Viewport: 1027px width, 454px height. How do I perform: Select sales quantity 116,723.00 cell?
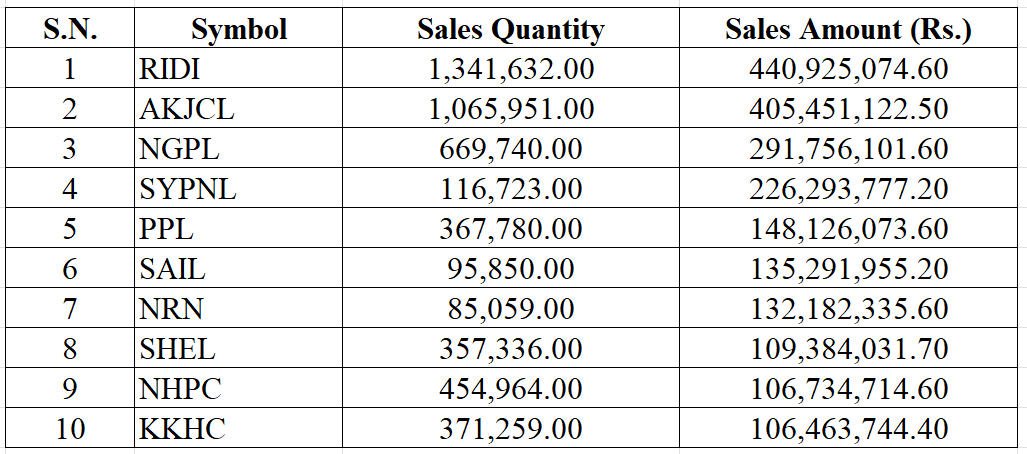click(510, 189)
